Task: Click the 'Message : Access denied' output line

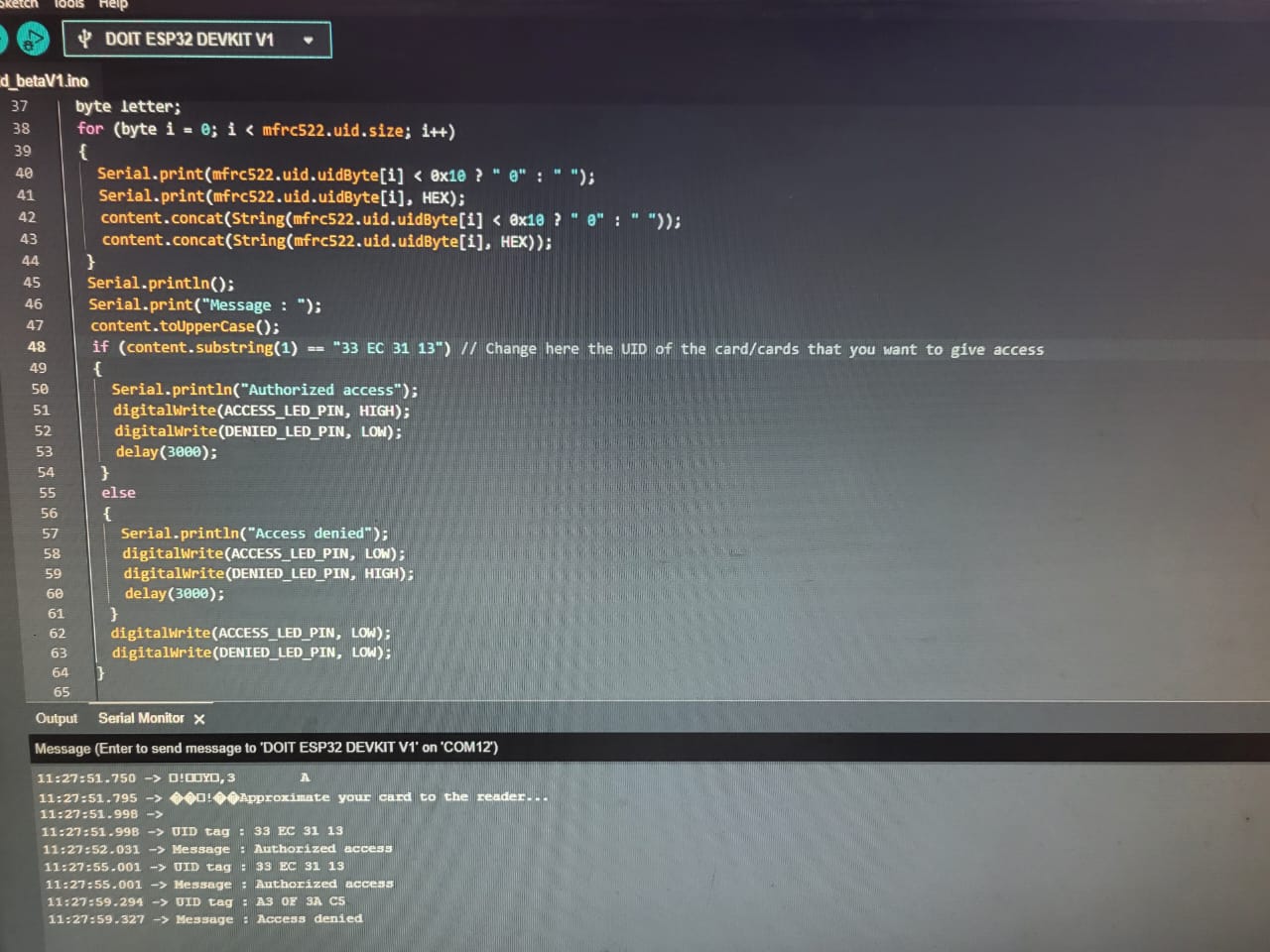Action: (205, 919)
